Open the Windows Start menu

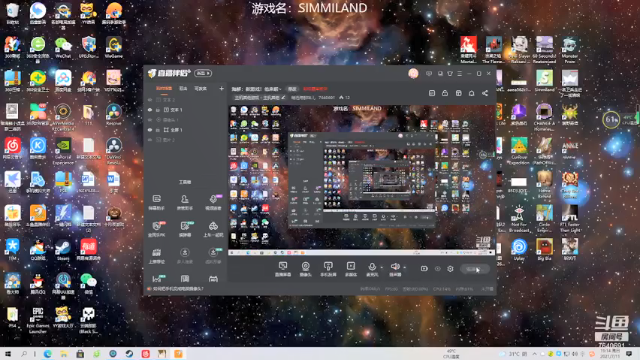(7, 354)
